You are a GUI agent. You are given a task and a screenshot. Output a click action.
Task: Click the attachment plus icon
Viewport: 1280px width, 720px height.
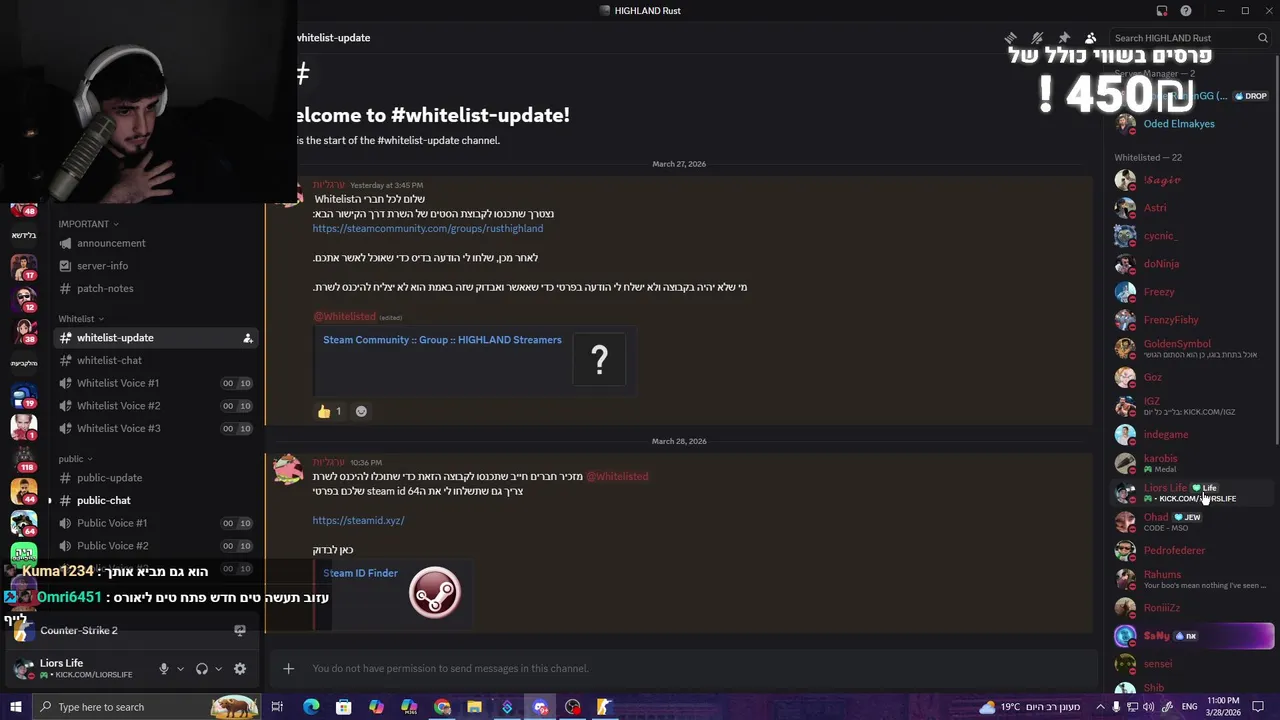pyautogui.click(x=288, y=669)
